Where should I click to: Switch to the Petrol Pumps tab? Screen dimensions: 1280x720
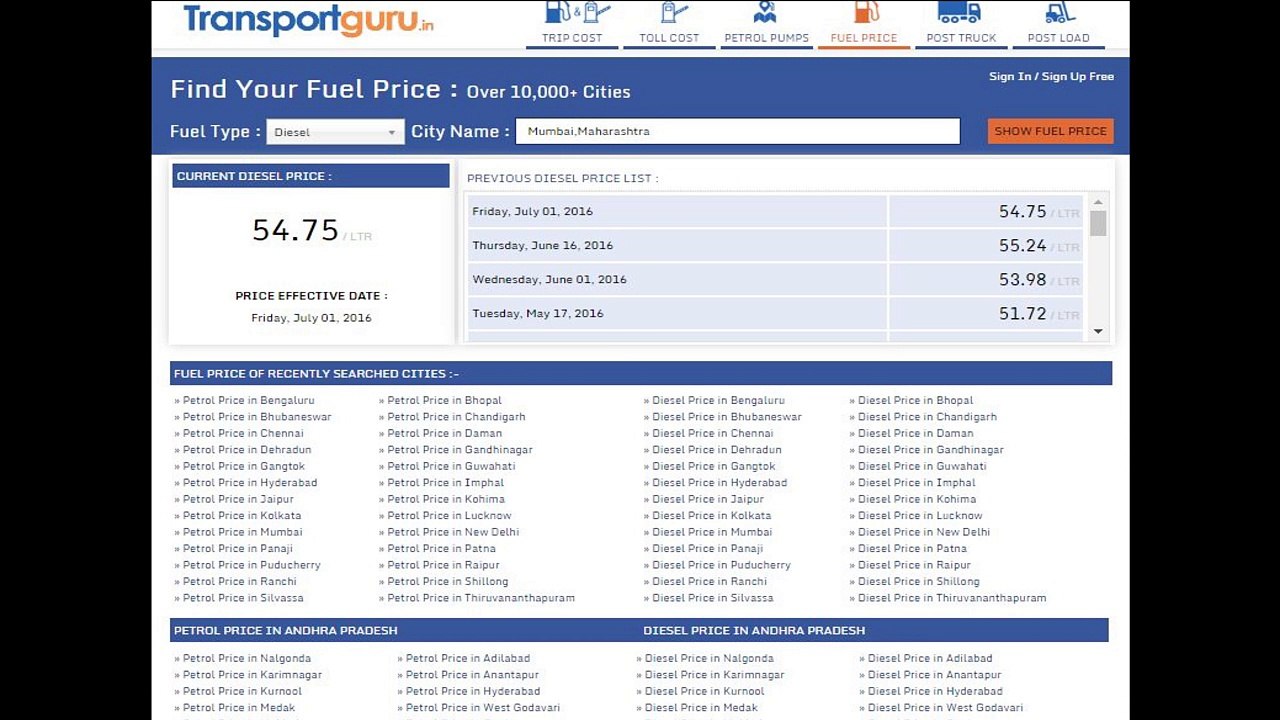(x=767, y=38)
